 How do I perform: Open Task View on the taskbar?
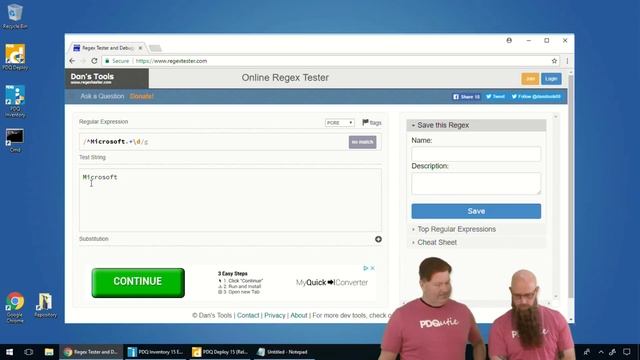29,352
